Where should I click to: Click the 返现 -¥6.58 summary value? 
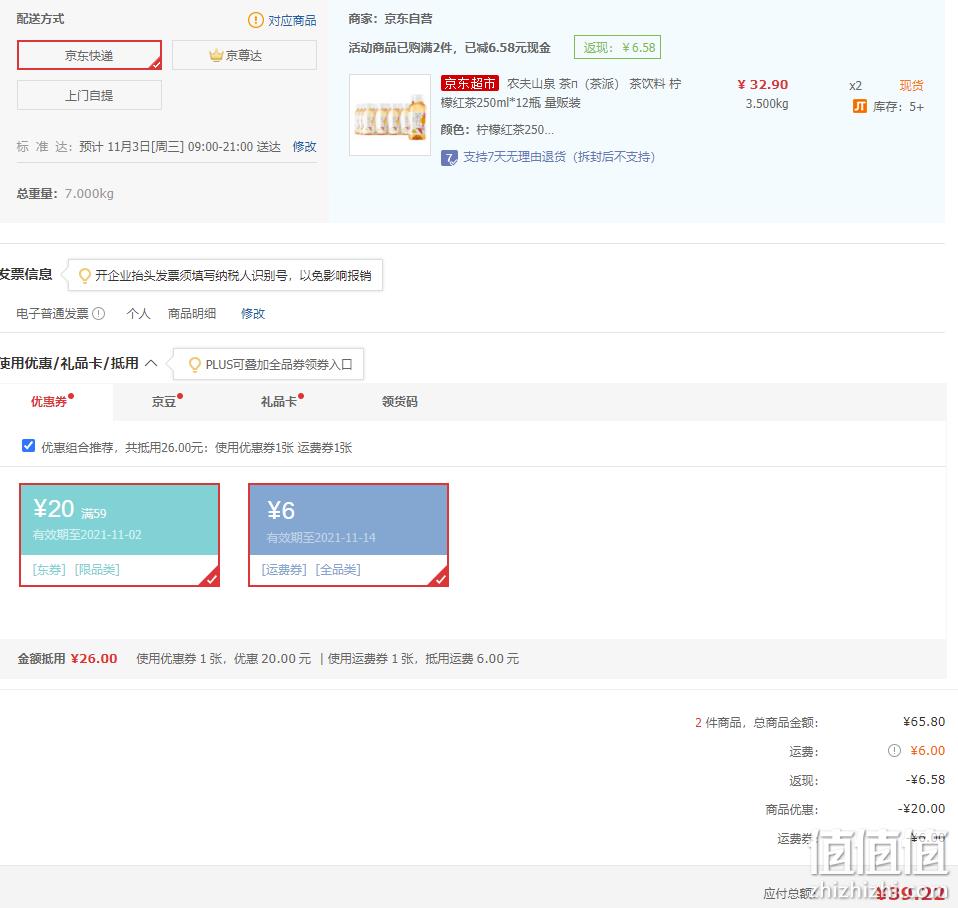coord(925,780)
